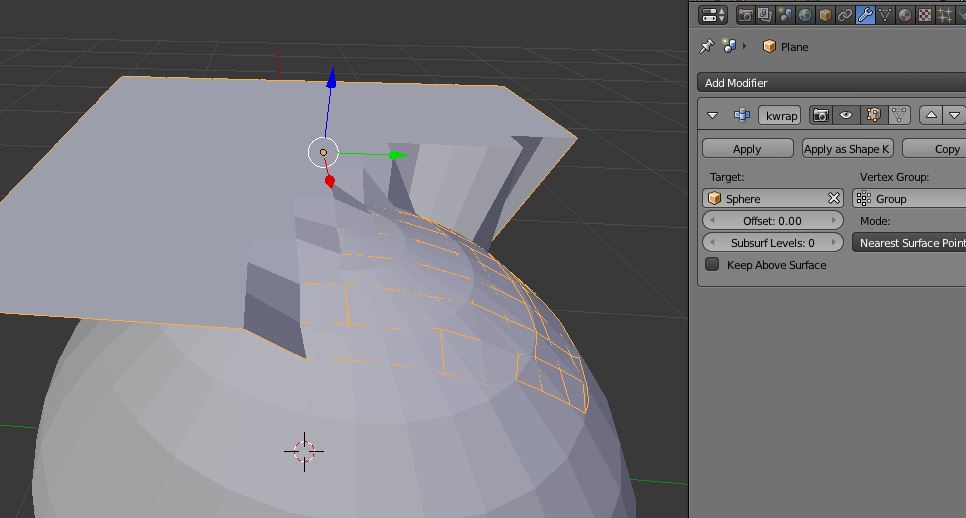
Task: Open the Add Modifier dropdown
Action: [830, 83]
